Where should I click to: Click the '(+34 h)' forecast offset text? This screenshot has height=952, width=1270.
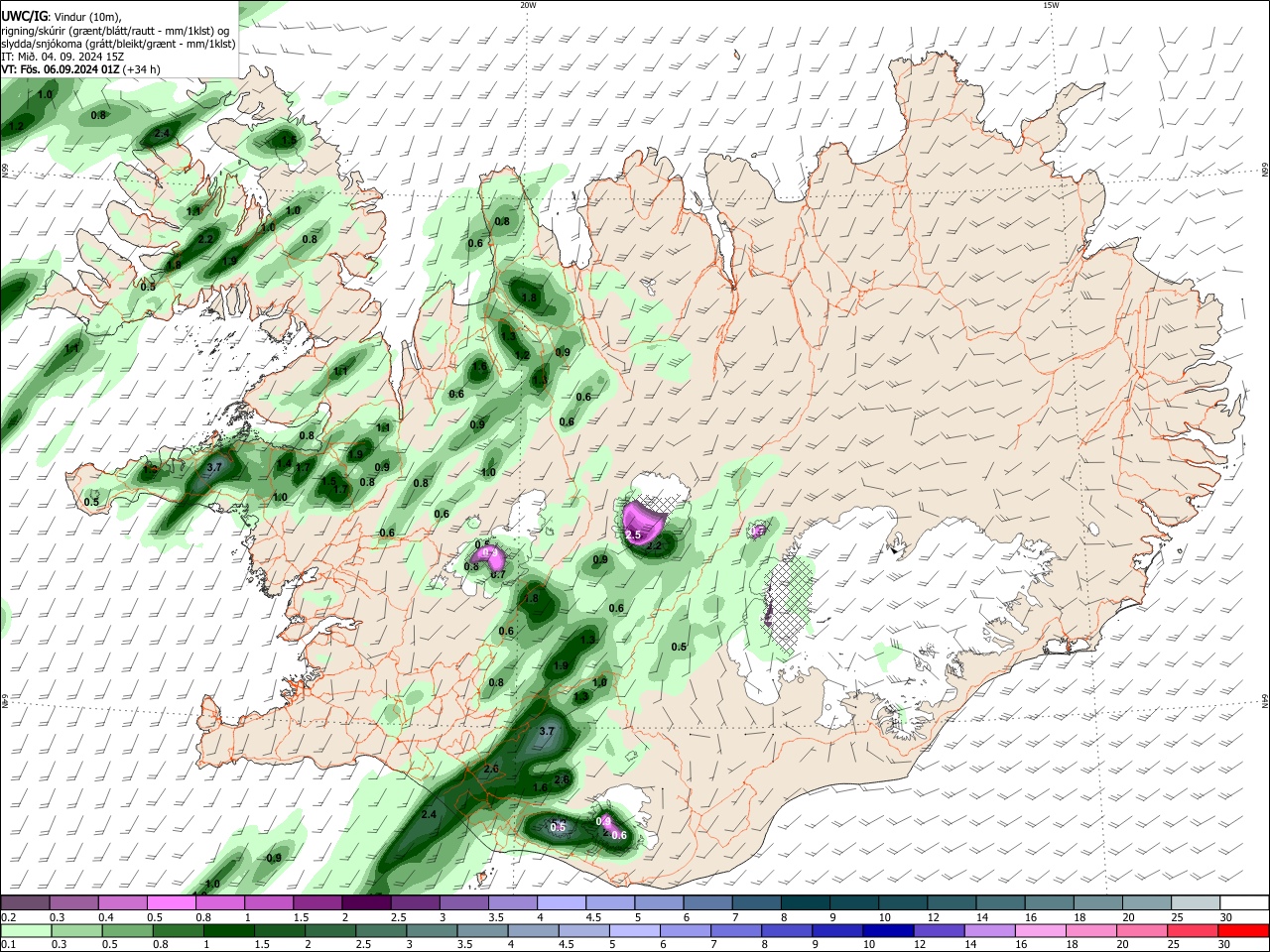142,69
